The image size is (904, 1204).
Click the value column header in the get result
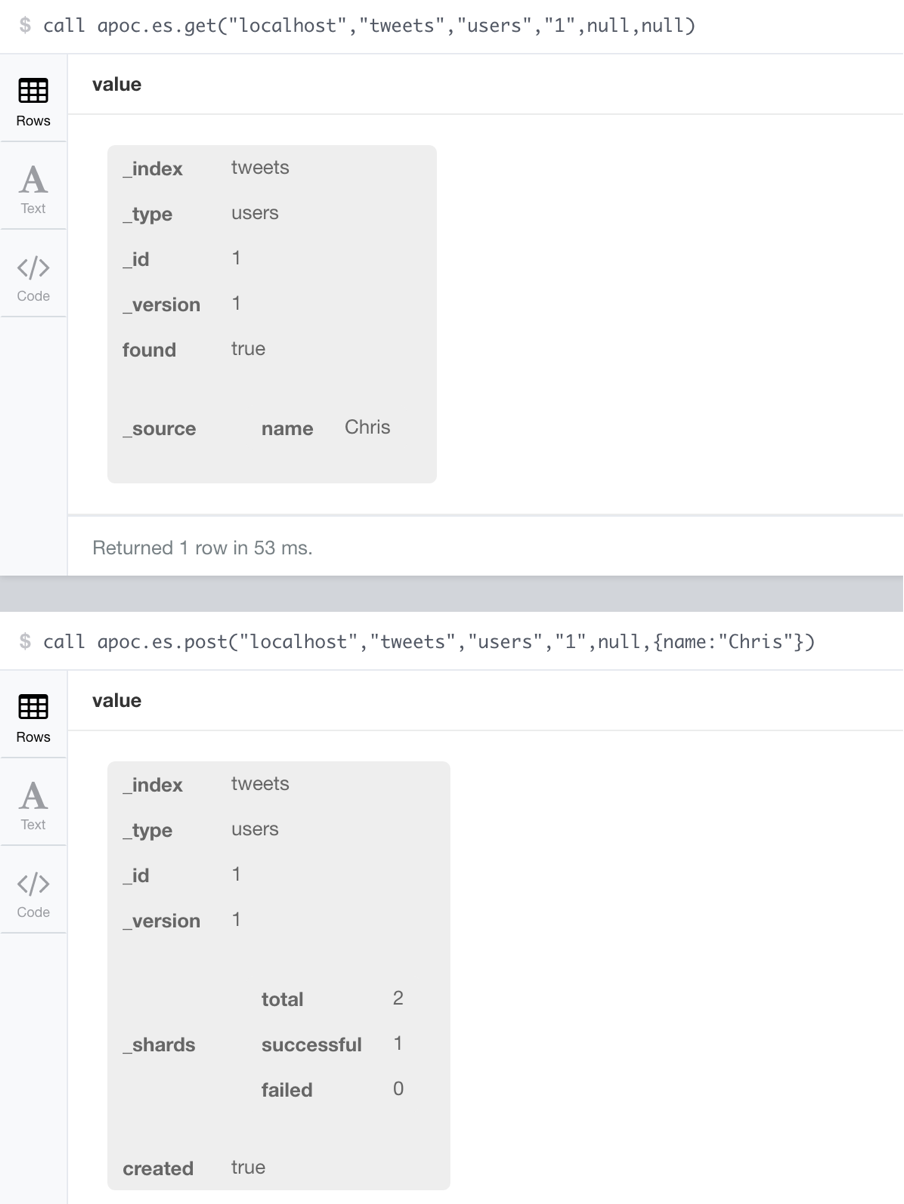pos(116,84)
